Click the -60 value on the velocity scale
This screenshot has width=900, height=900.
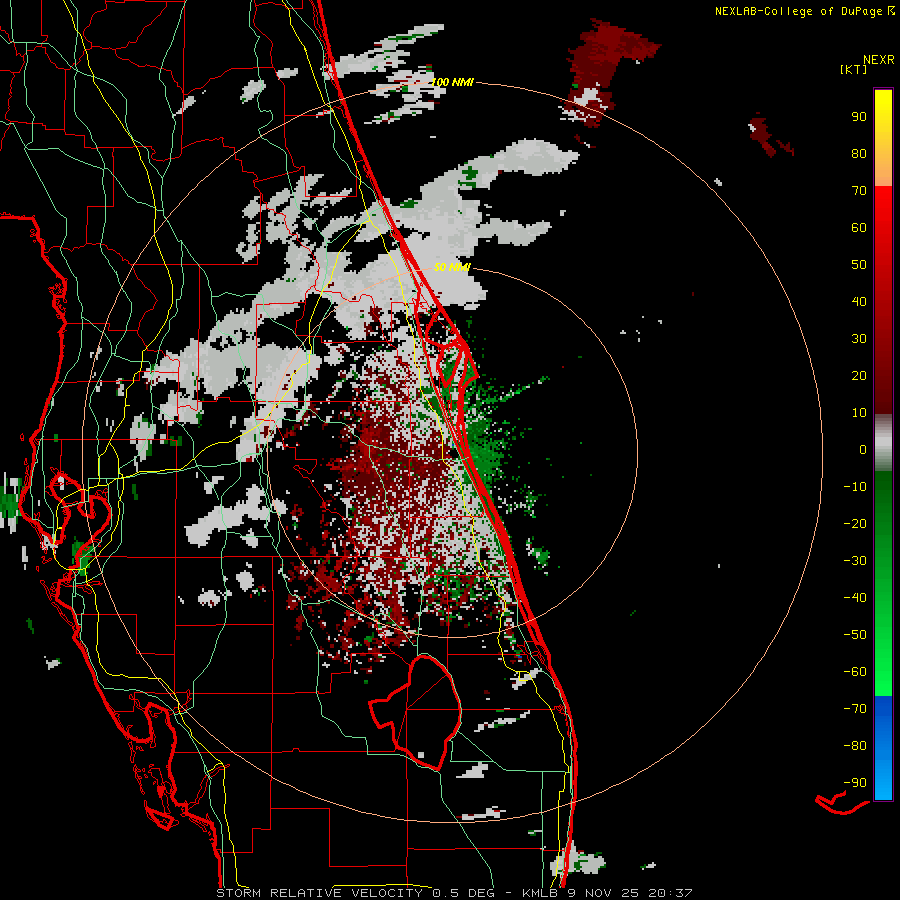(855, 672)
